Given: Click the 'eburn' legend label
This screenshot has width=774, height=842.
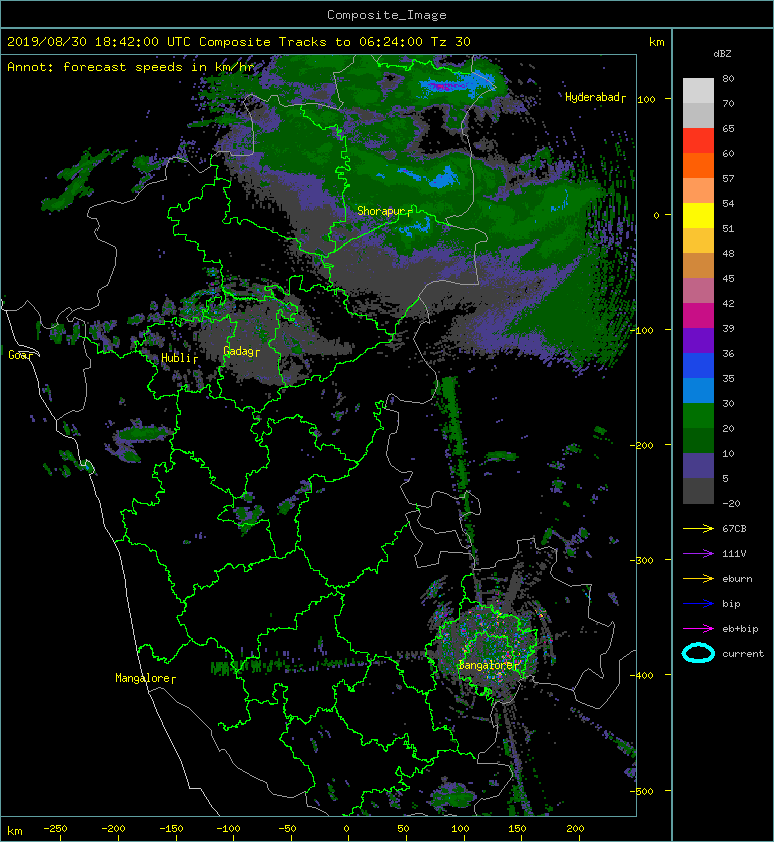Looking at the screenshot, I should [737, 579].
